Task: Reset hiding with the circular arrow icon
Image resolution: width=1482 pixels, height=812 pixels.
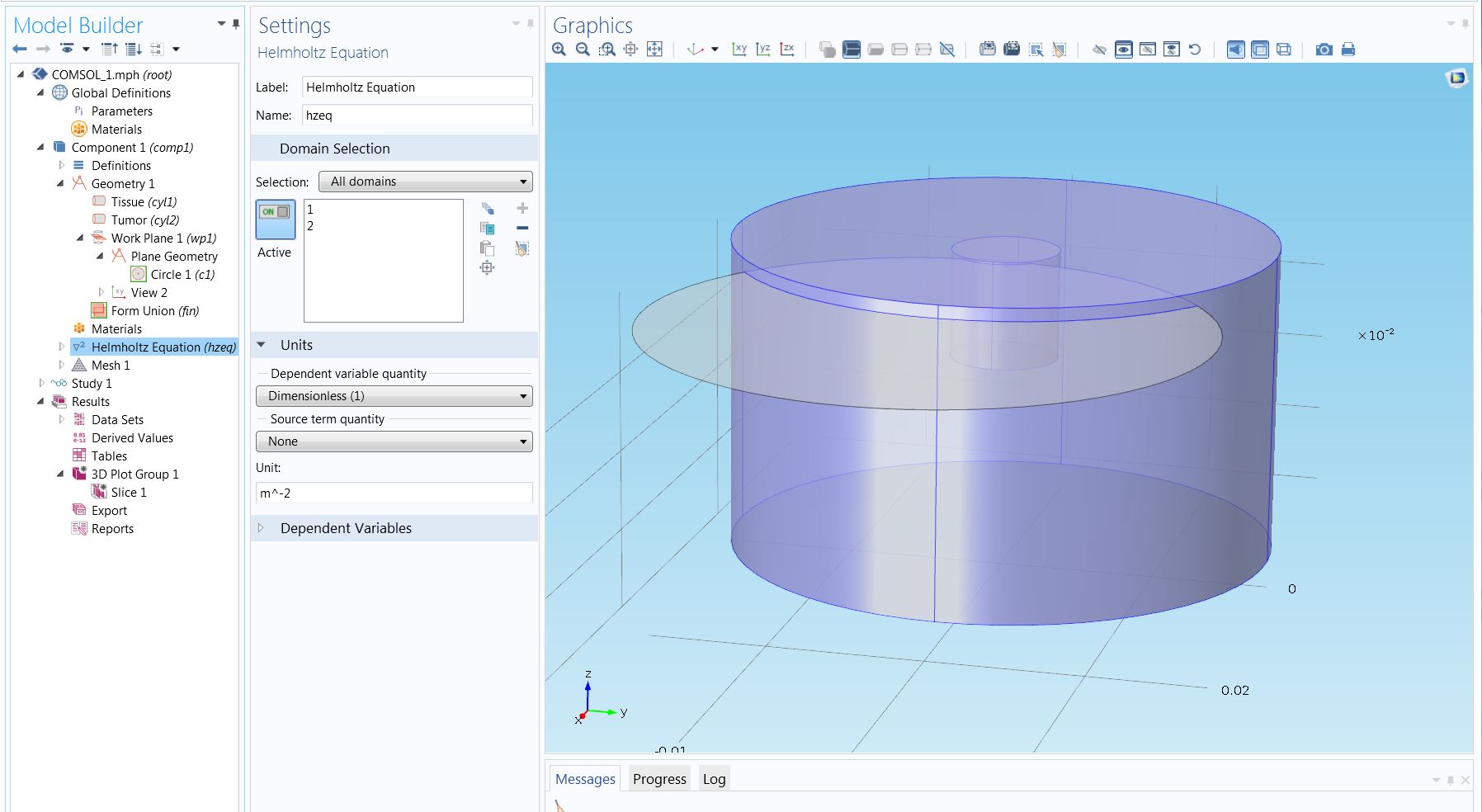Action: (x=1194, y=50)
